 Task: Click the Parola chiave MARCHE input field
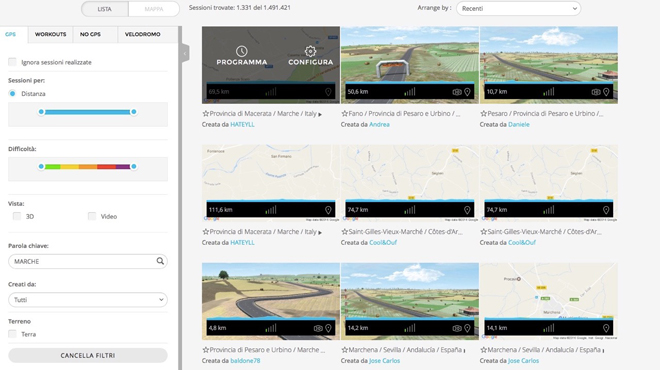pos(88,261)
